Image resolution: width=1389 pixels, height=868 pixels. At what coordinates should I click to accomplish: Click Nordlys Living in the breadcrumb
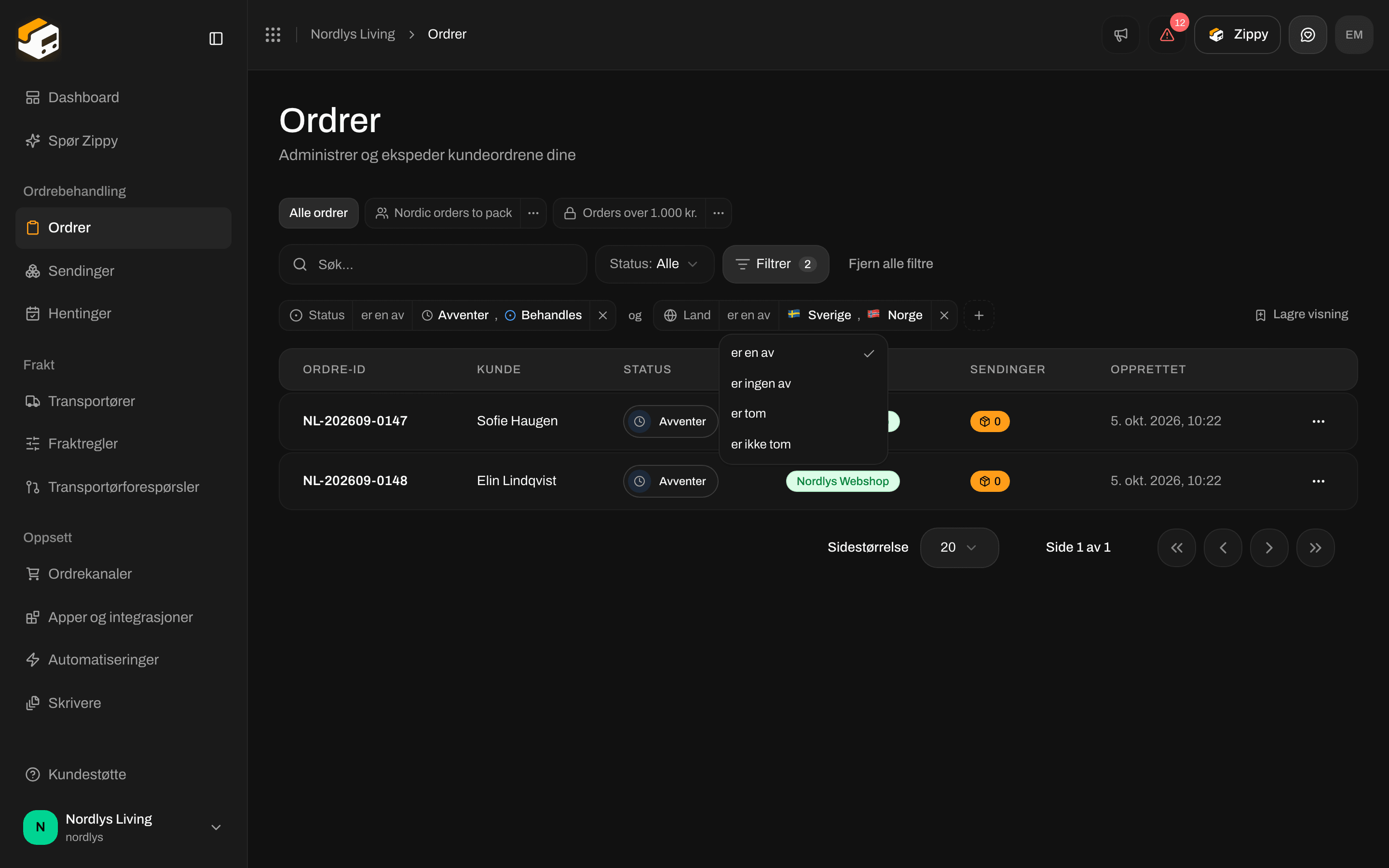click(x=353, y=34)
